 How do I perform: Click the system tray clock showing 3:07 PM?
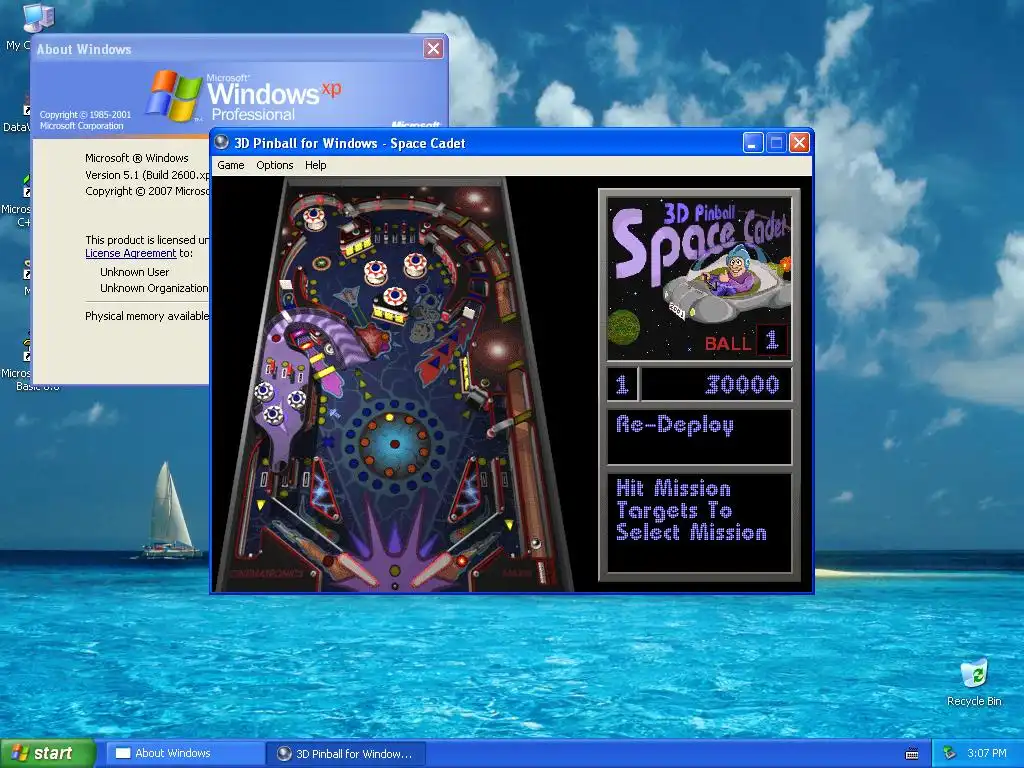click(986, 753)
